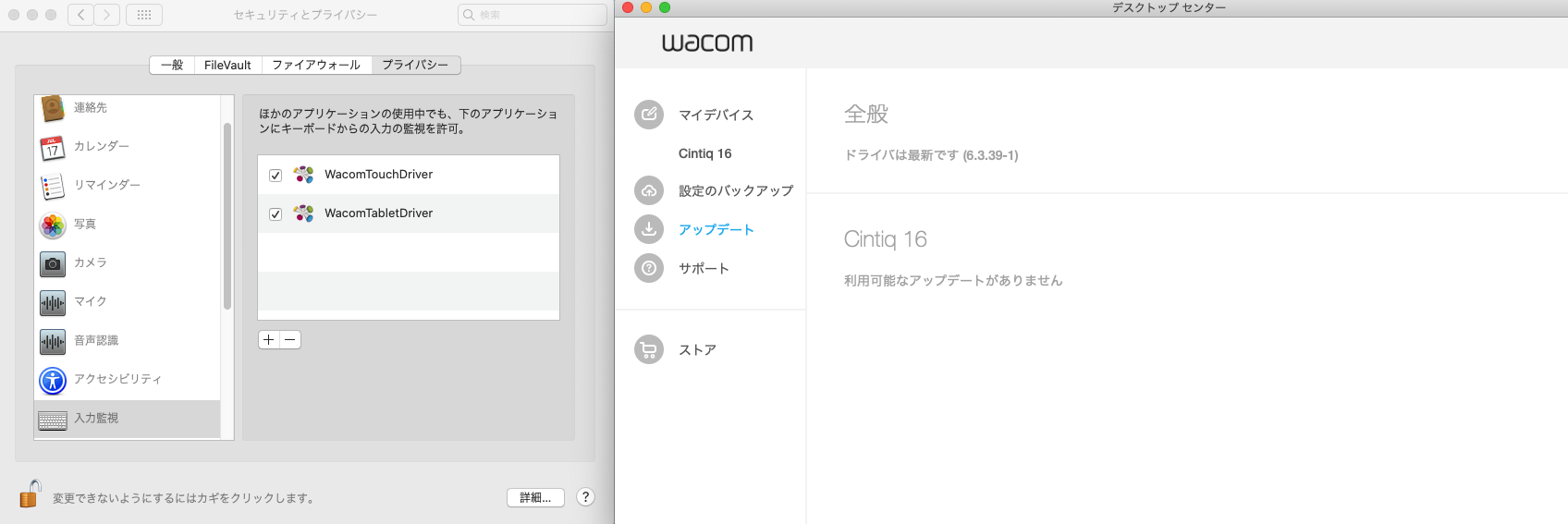Screen dimensions: 1568x524
Task: Remove an application with minus button
Action: [x=290, y=339]
